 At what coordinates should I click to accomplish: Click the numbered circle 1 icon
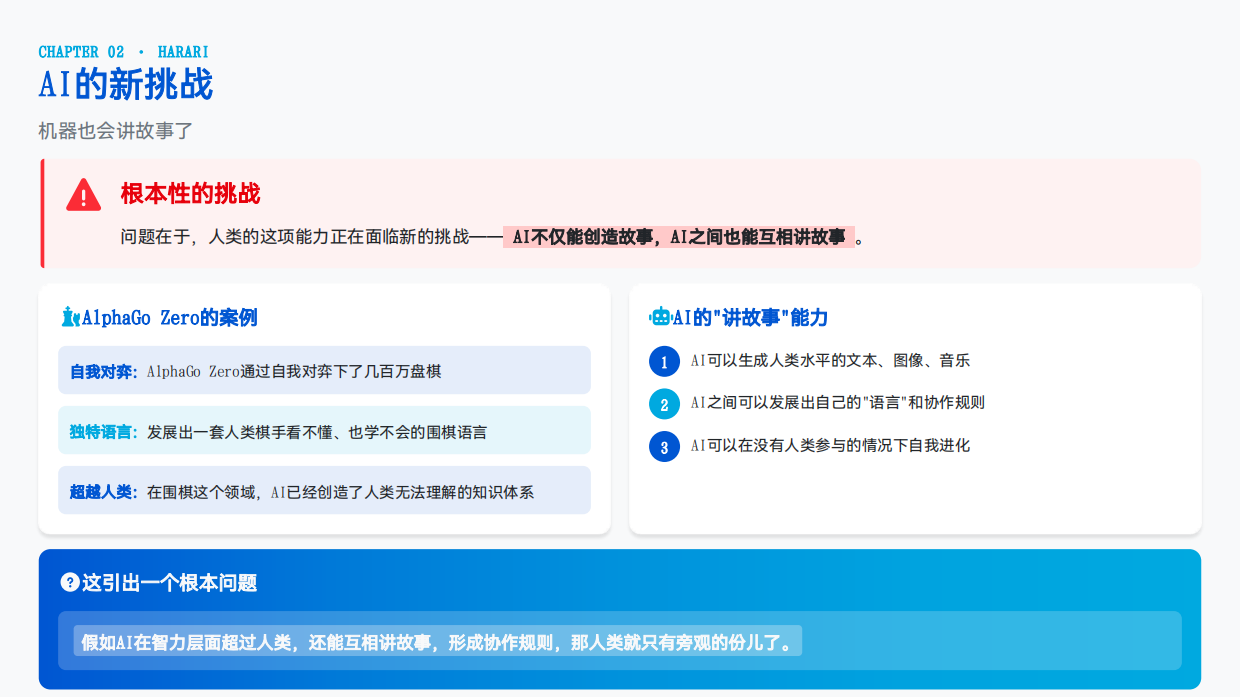(x=664, y=361)
